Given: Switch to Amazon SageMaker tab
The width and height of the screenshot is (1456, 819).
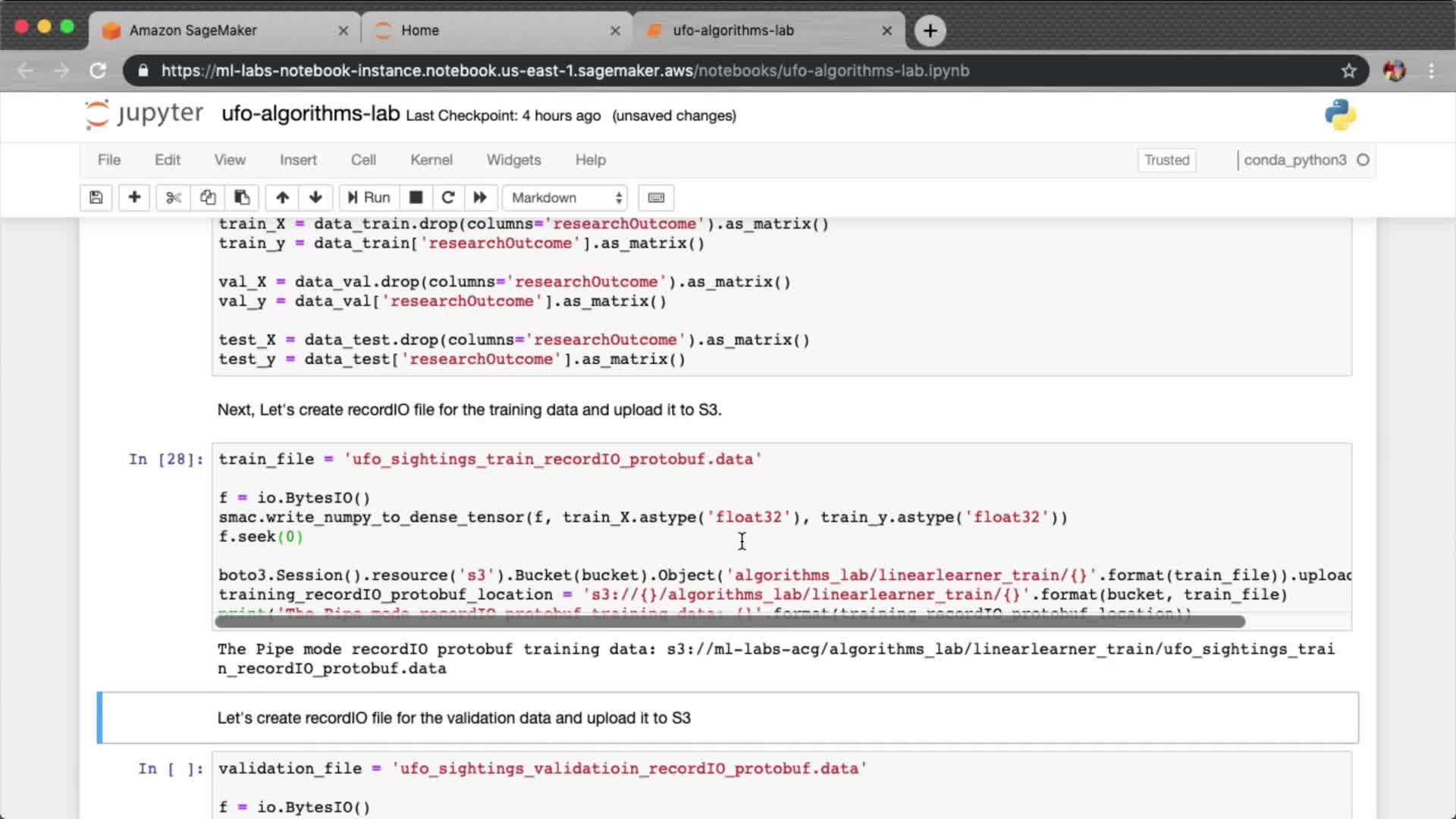Looking at the screenshot, I should click(x=193, y=30).
